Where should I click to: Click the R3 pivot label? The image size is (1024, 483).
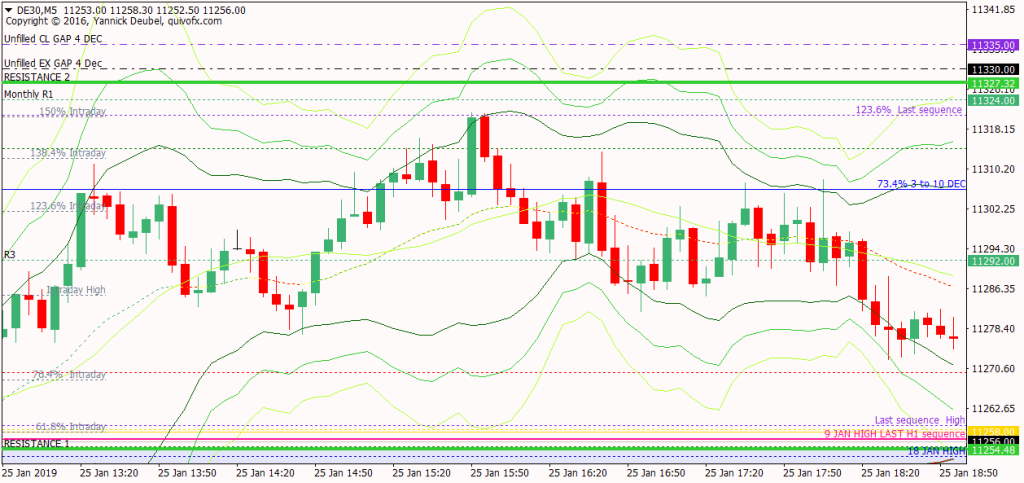(10, 255)
